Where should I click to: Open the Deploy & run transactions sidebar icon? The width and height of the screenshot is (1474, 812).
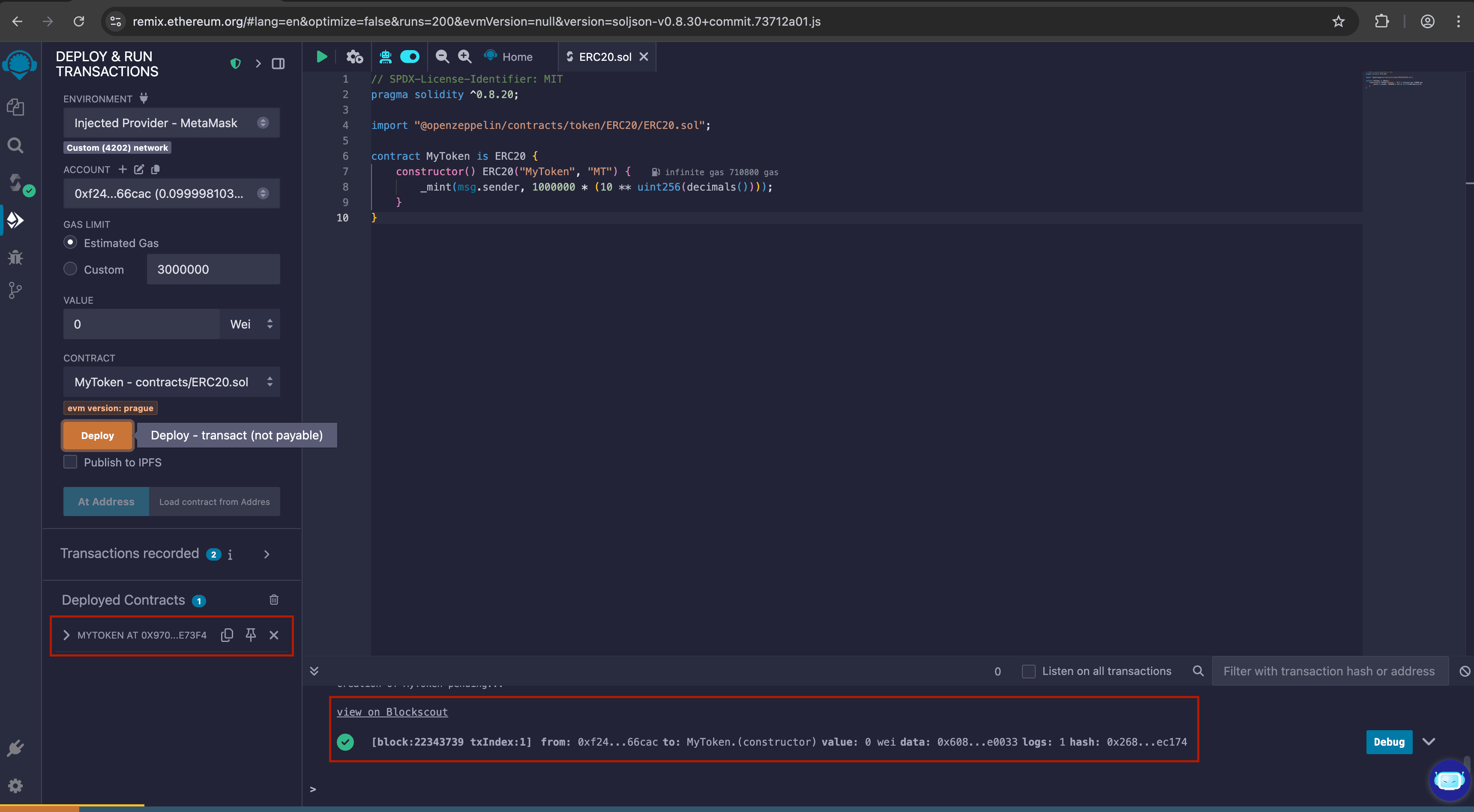(15, 220)
